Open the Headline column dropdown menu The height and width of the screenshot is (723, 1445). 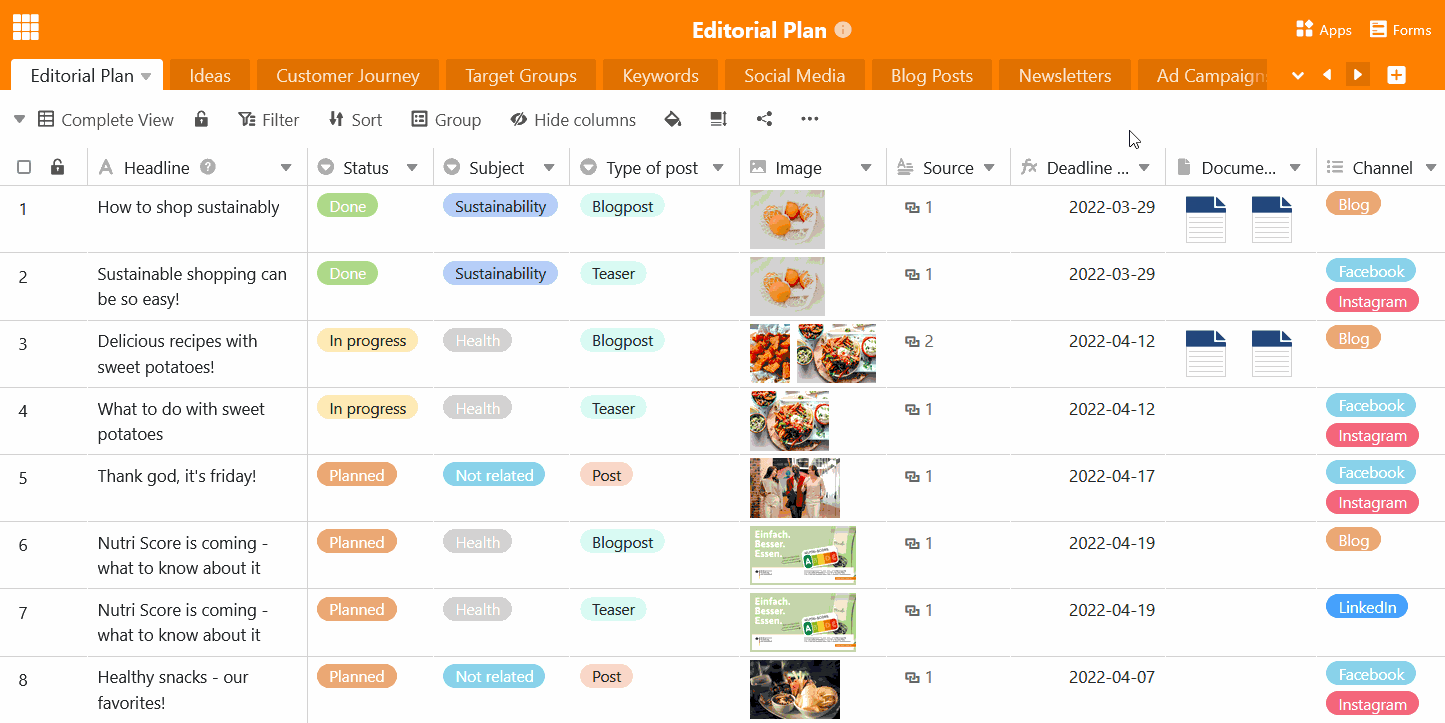(x=286, y=168)
